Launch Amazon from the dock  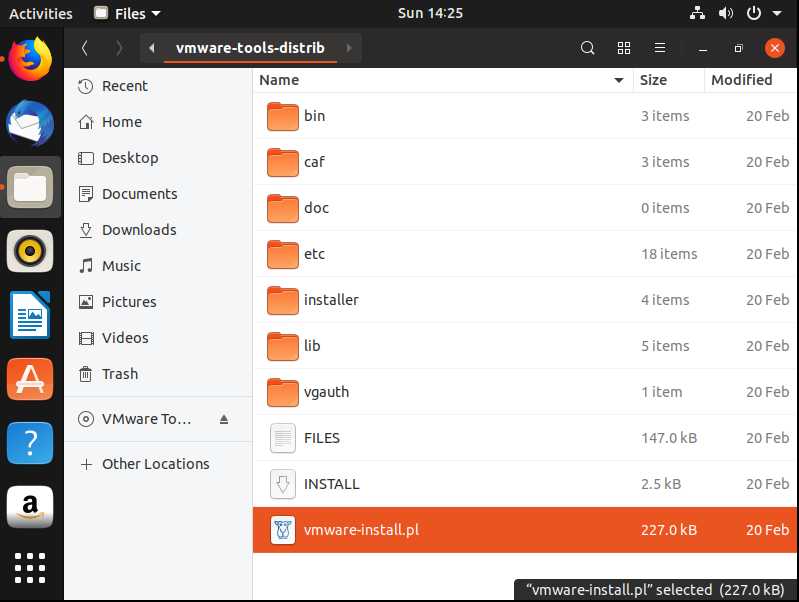pos(30,507)
